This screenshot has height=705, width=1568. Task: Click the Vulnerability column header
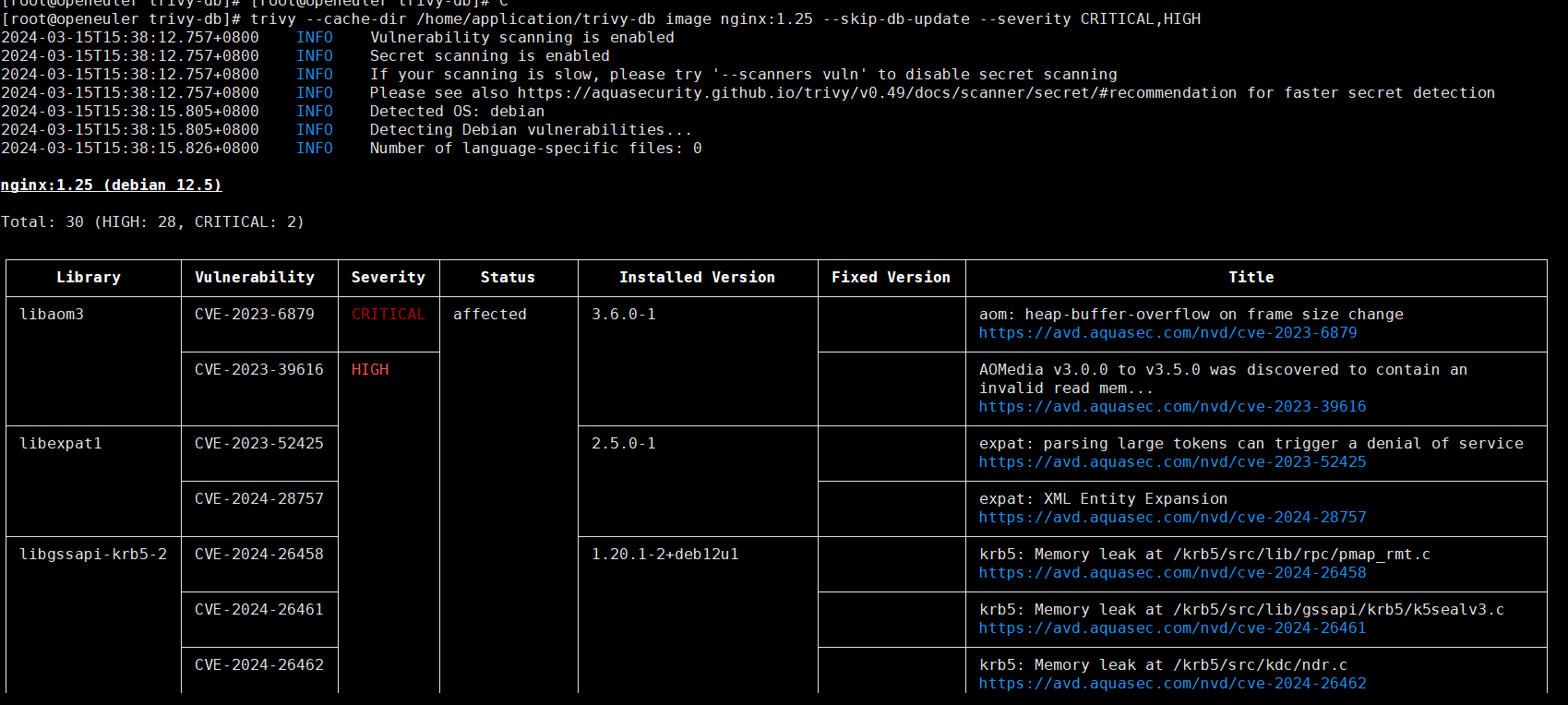(x=255, y=278)
